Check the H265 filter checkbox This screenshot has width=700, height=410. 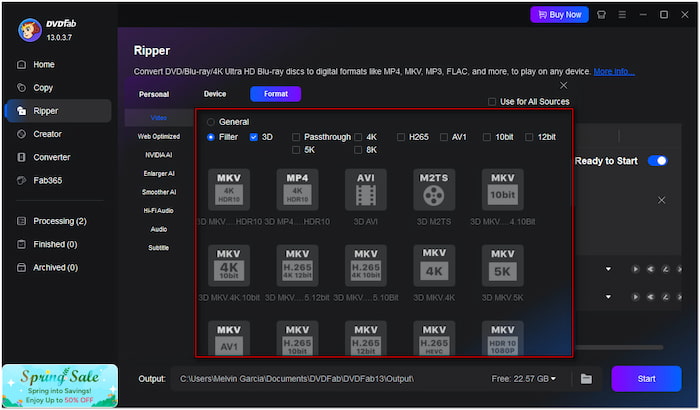click(400, 137)
